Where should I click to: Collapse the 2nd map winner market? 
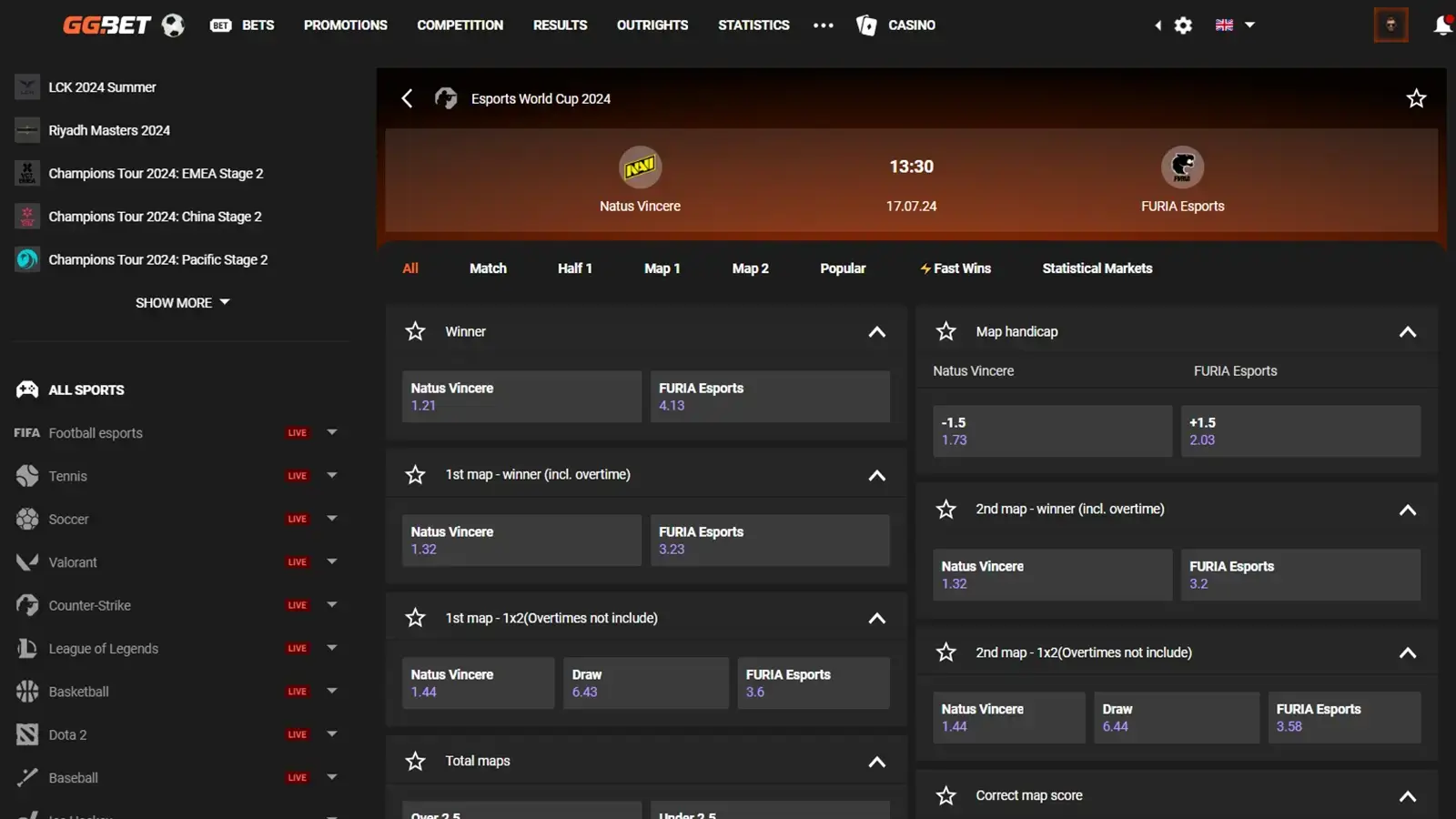point(1407,510)
